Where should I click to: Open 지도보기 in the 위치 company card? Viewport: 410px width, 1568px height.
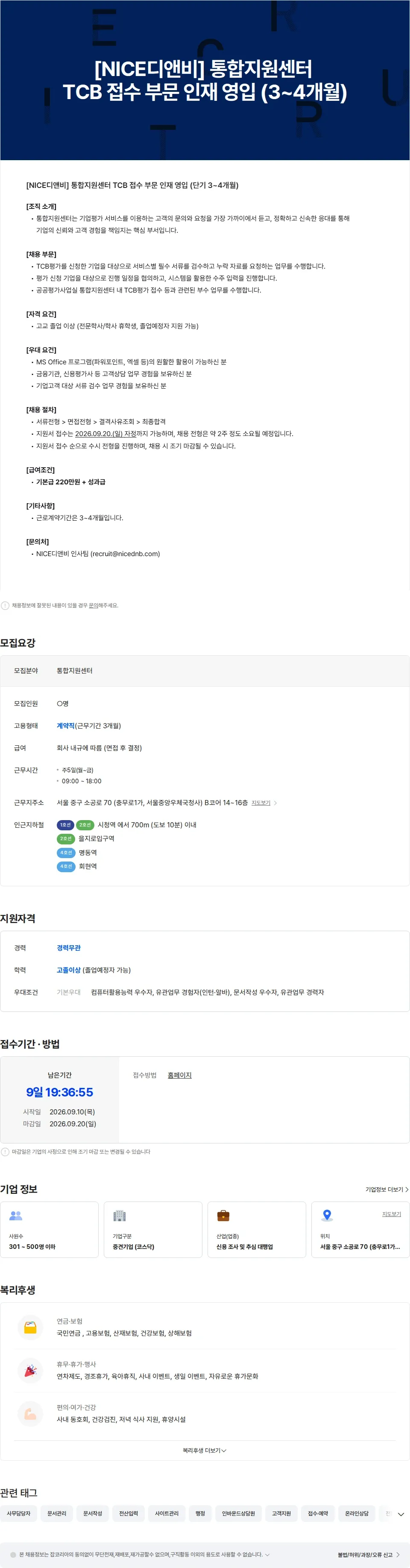391,1214
